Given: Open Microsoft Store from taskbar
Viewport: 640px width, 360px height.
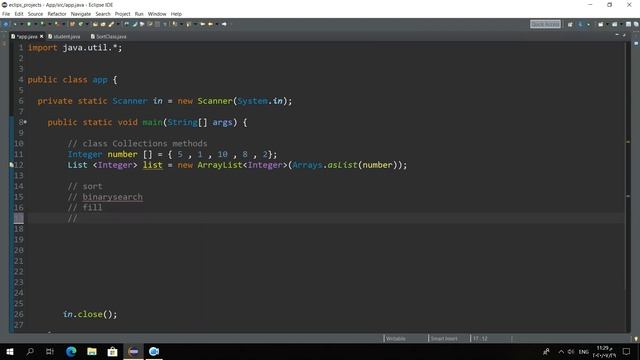Looking at the screenshot, I should click(112, 351).
